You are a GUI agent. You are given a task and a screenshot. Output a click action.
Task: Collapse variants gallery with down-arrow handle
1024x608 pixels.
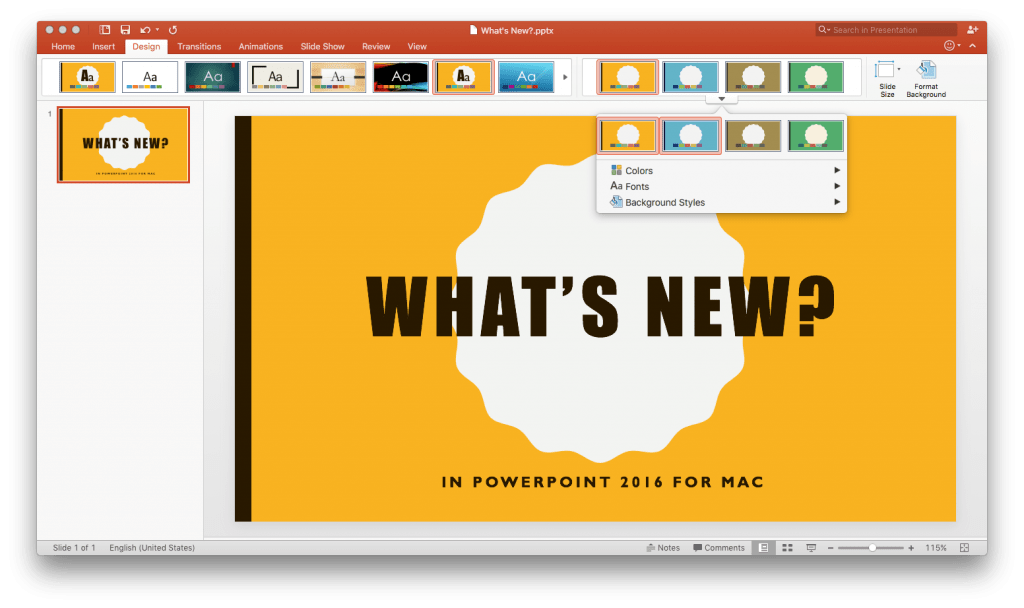coord(722,99)
